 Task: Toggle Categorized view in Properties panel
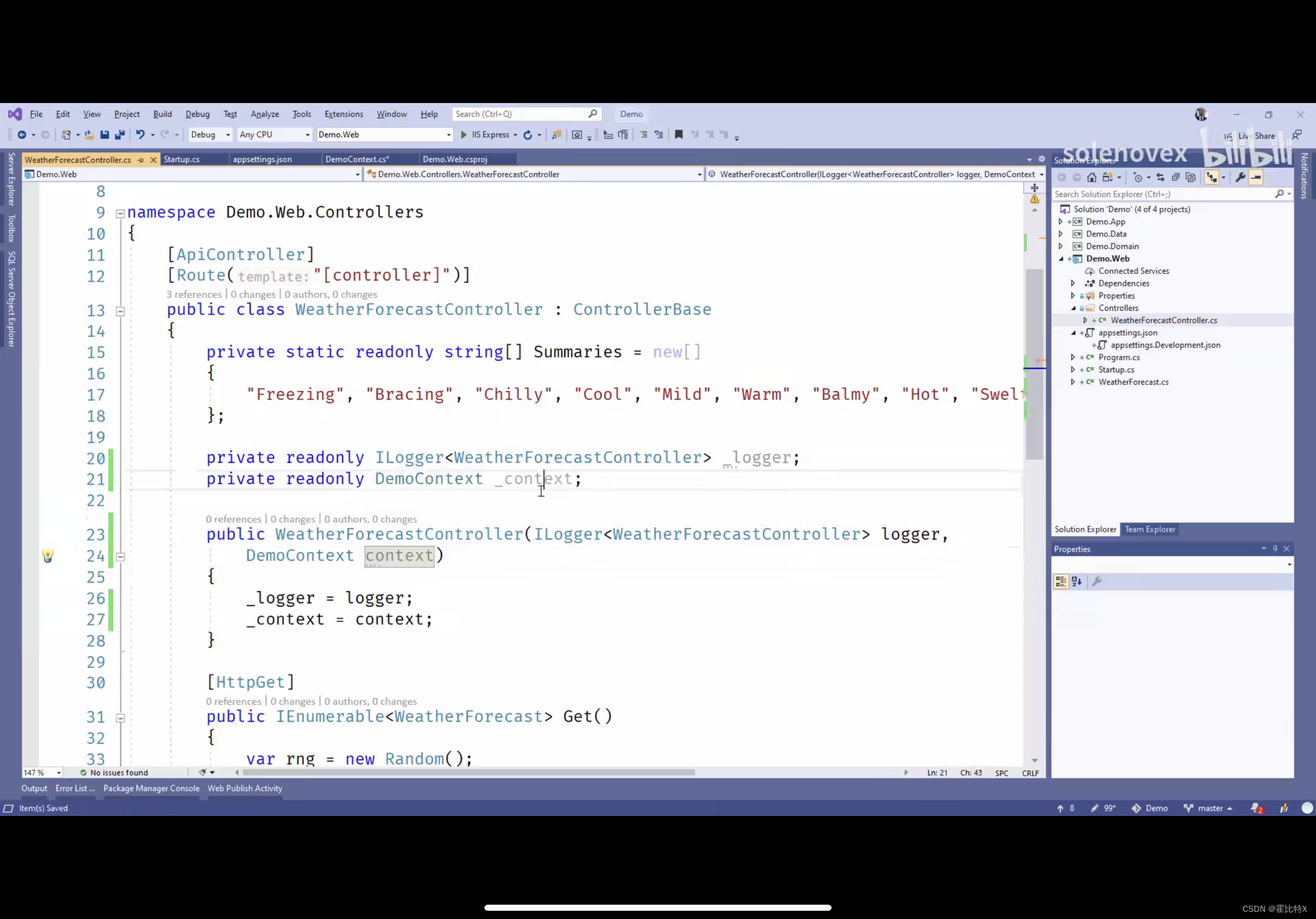(x=1061, y=581)
